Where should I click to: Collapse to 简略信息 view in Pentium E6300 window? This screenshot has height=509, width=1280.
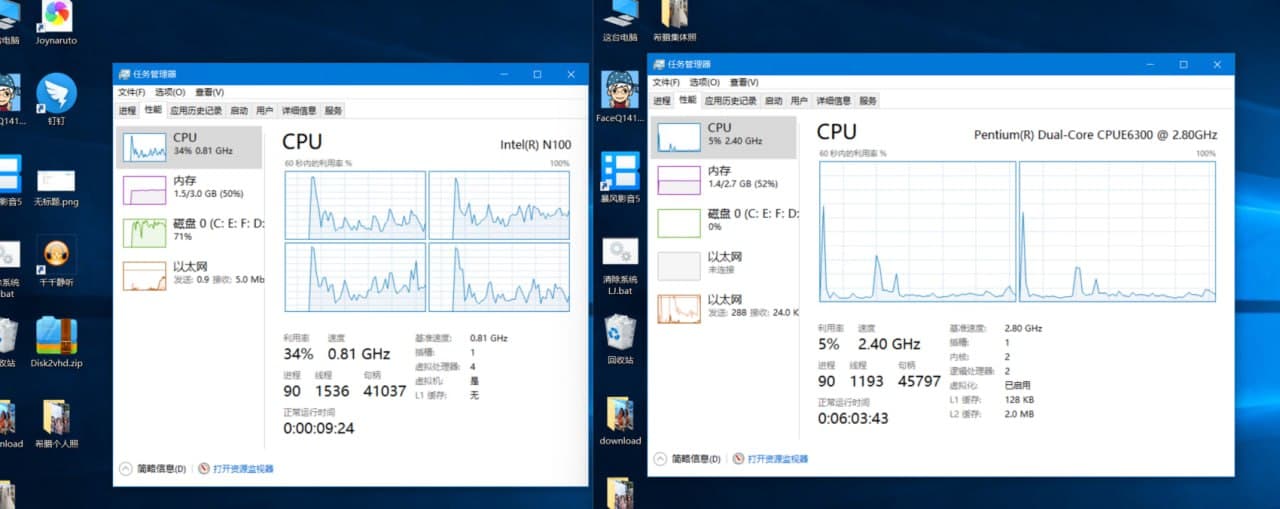click(x=688, y=458)
